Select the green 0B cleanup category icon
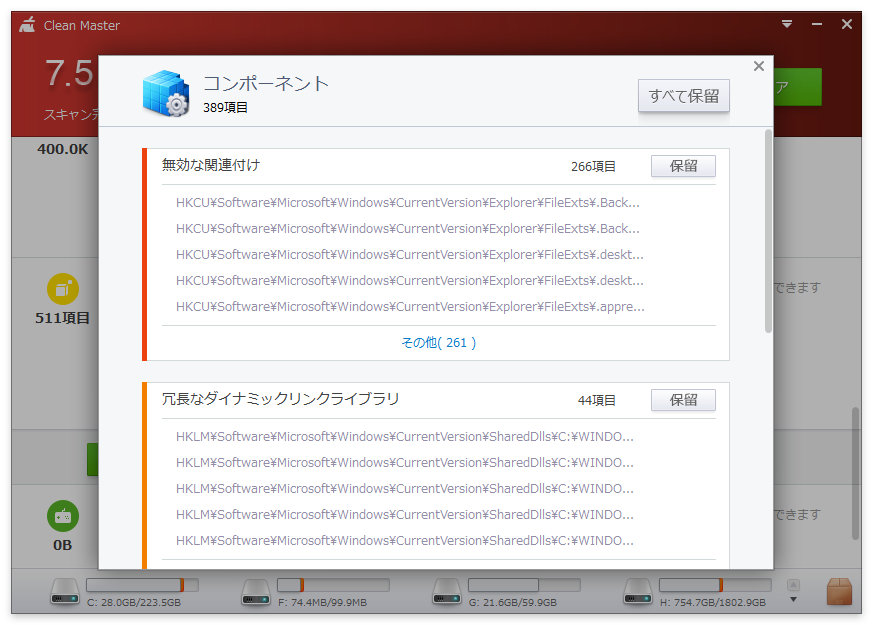The width and height of the screenshot is (873, 625). [x=62, y=516]
